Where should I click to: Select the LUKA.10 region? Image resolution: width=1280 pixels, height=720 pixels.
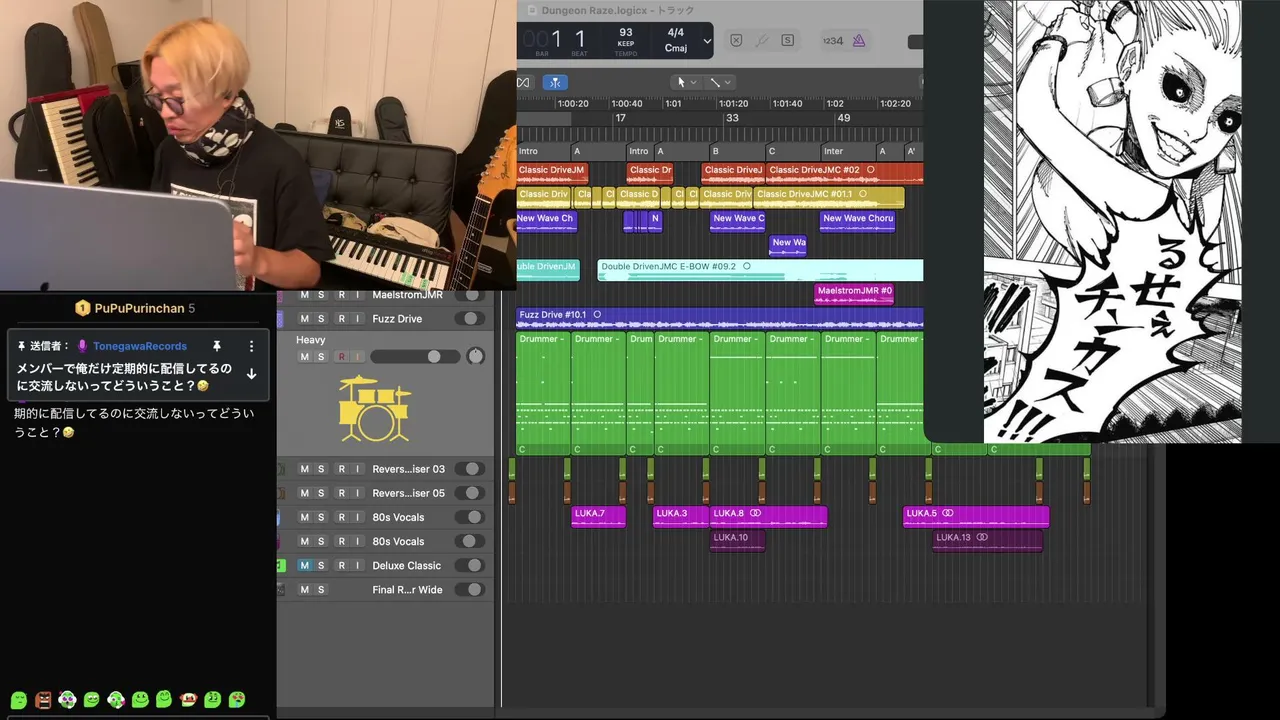coord(737,541)
